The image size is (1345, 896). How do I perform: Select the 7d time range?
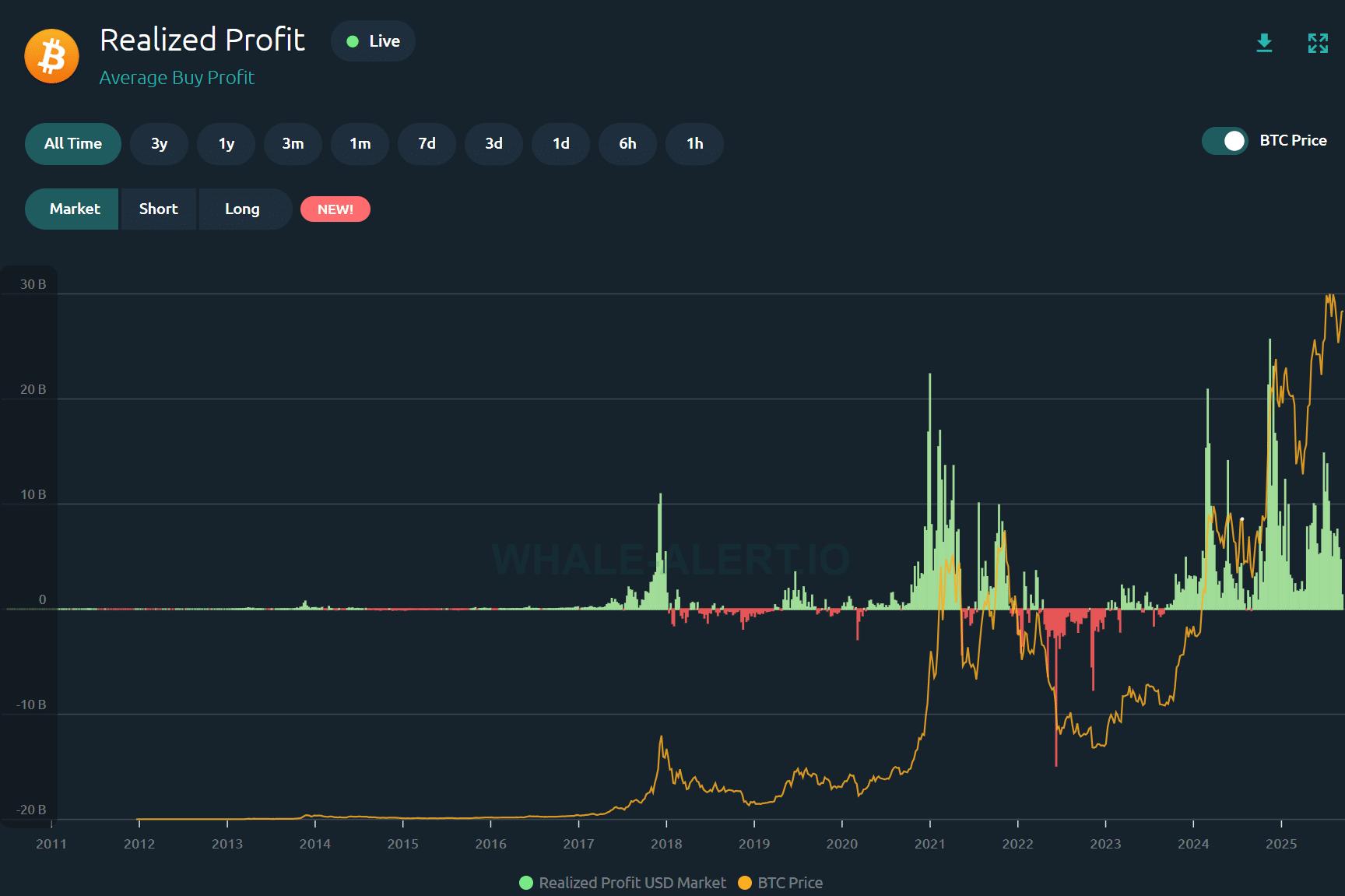[427, 144]
